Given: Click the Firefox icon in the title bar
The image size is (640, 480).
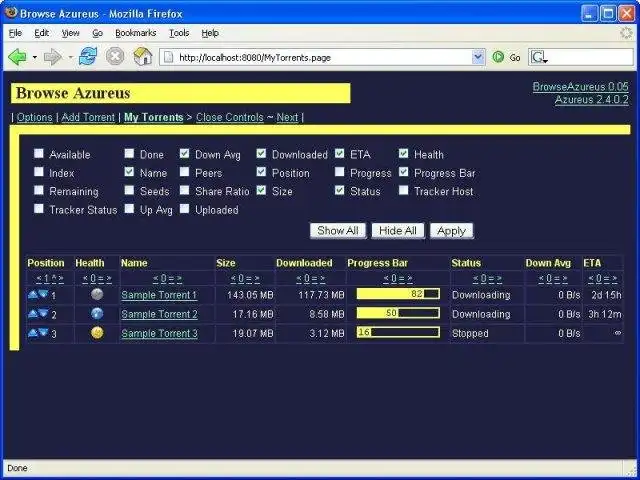Looking at the screenshot, I should coord(11,12).
